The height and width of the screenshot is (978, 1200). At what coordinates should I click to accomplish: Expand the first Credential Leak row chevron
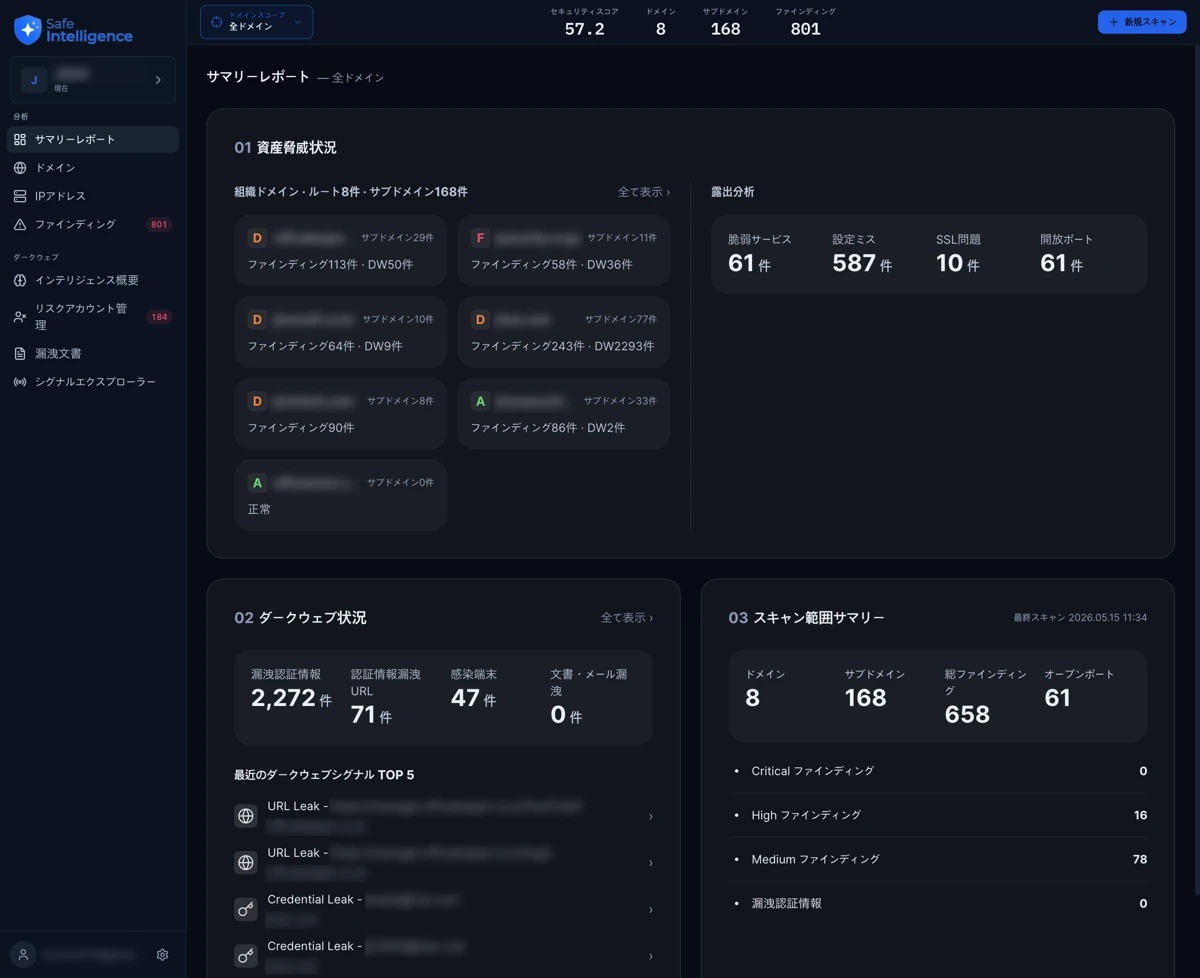click(651, 910)
